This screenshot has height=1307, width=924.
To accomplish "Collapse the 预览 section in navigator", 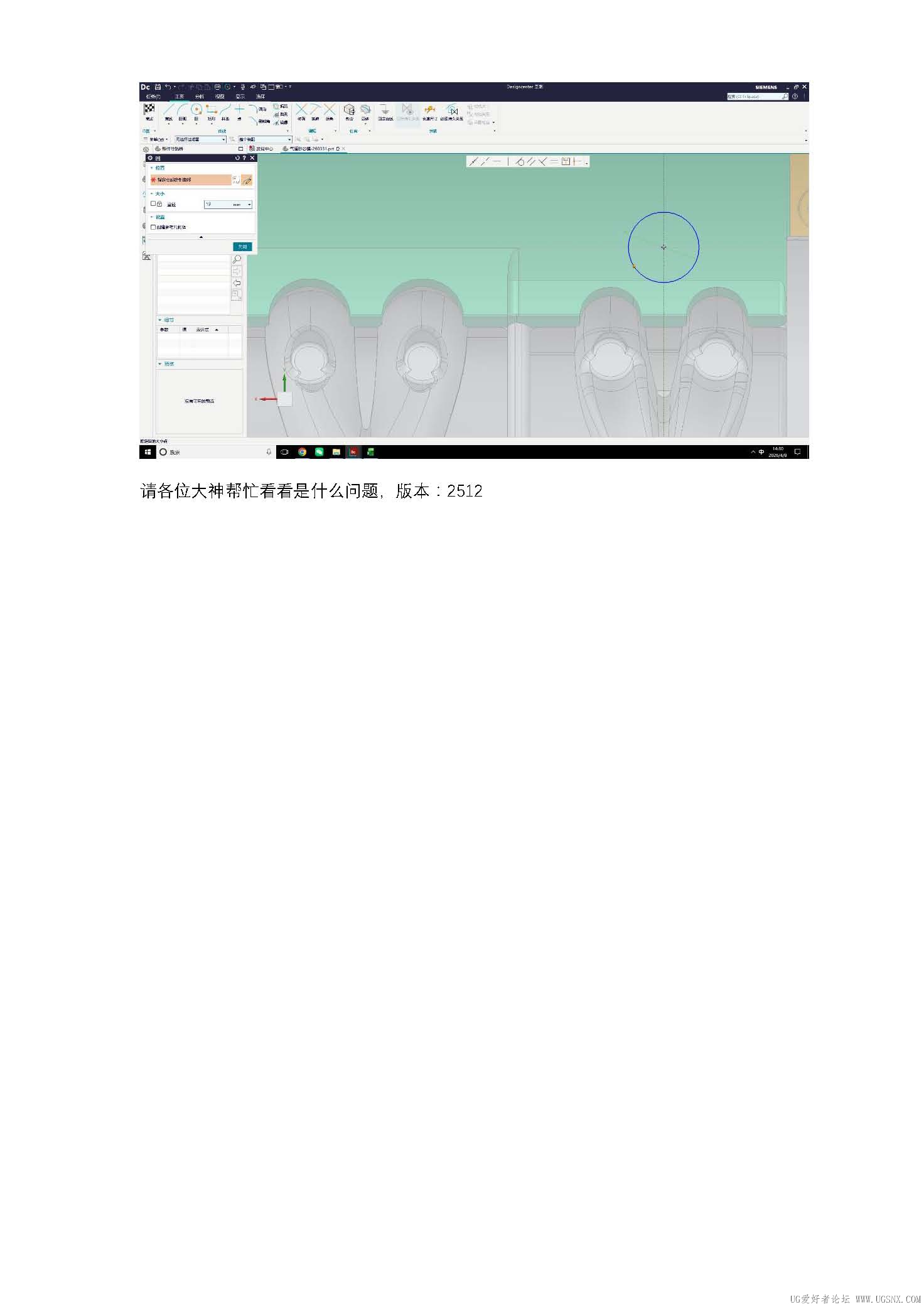I will point(159,364).
